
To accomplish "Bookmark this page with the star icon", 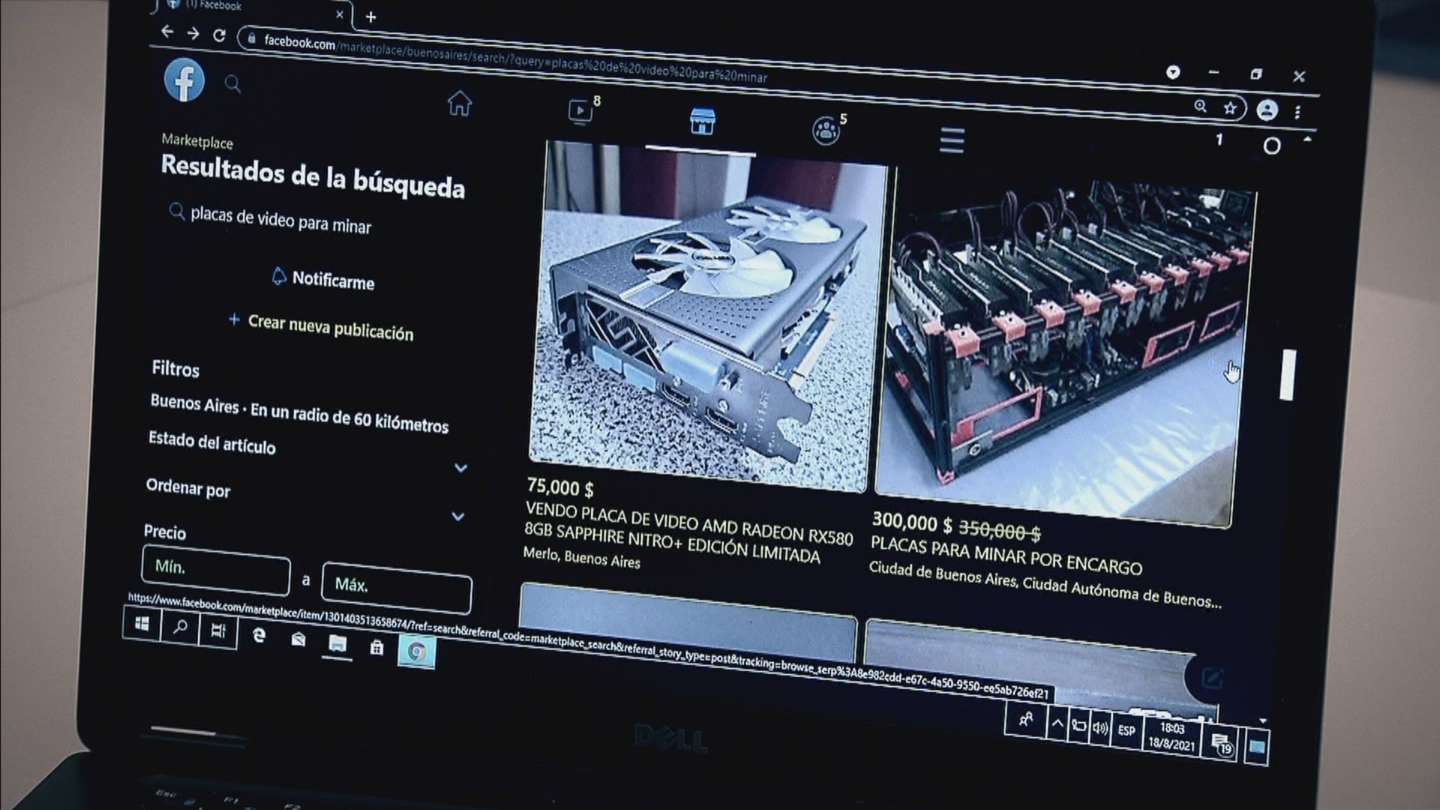I will point(1230,108).
